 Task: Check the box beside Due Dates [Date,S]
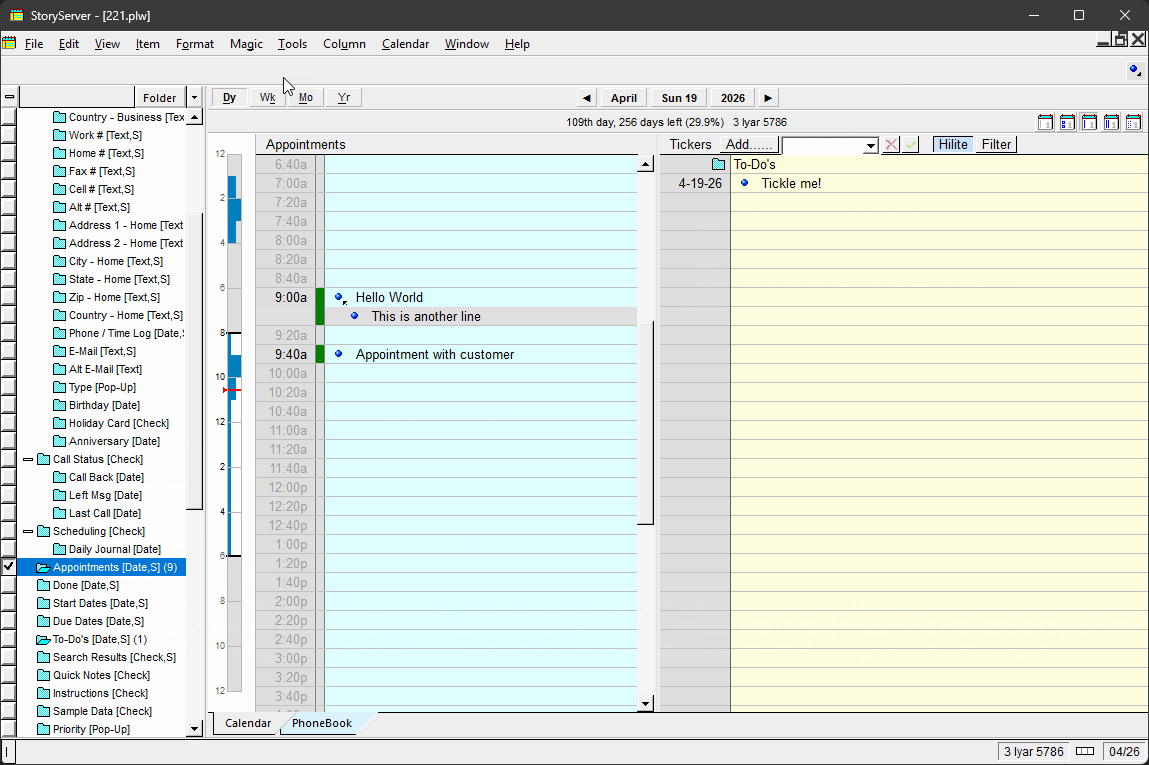click(9, 621)
